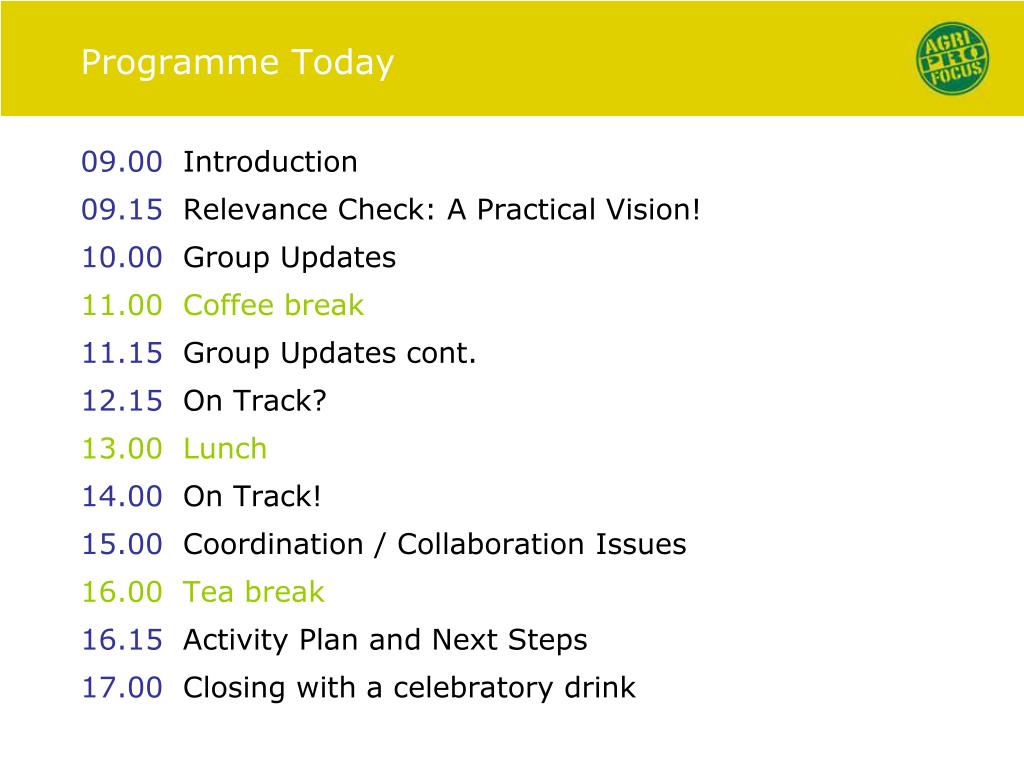Select the Programme Today title
The width and height of the screenshot is (1024, 768).
[237, 63]
